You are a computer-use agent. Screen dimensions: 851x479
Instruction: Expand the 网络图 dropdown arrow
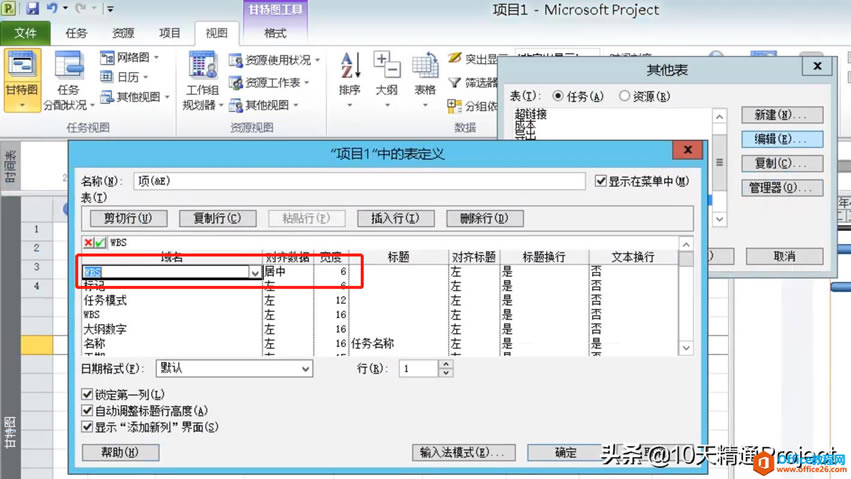click(x=156, y=58)
